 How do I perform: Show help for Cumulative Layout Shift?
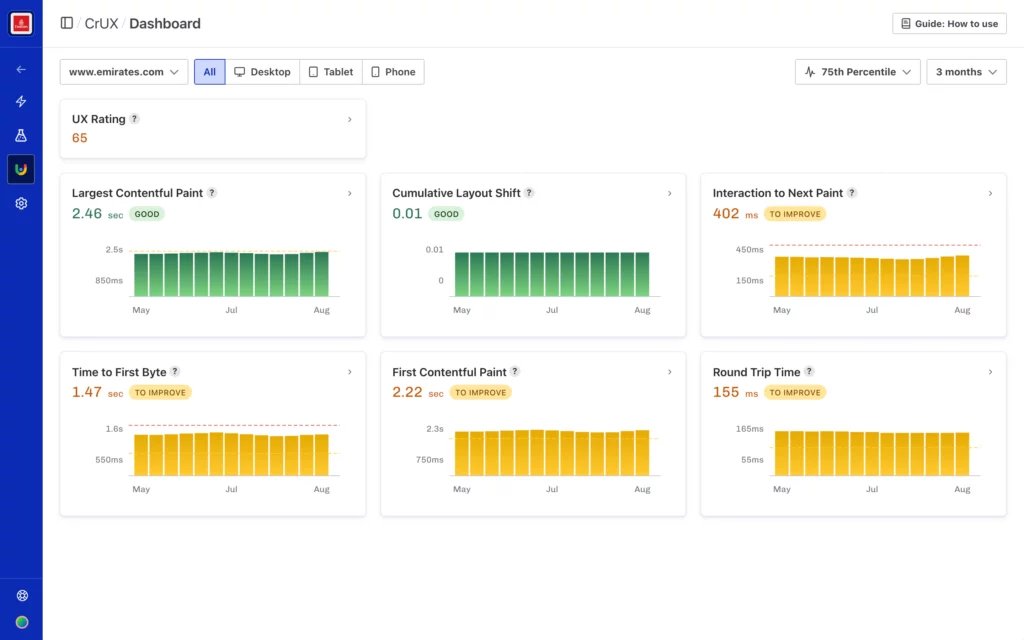point(529,193)
